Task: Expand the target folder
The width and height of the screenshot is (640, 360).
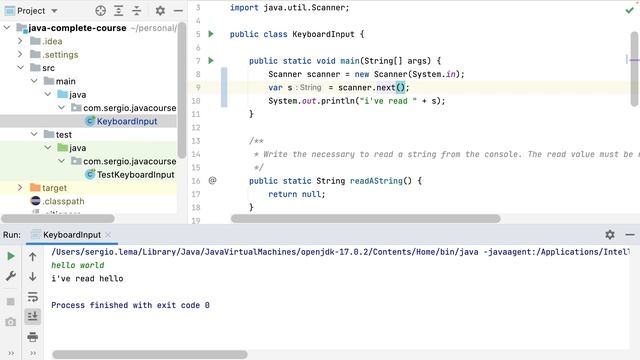Action: click(x=20, y=188)
